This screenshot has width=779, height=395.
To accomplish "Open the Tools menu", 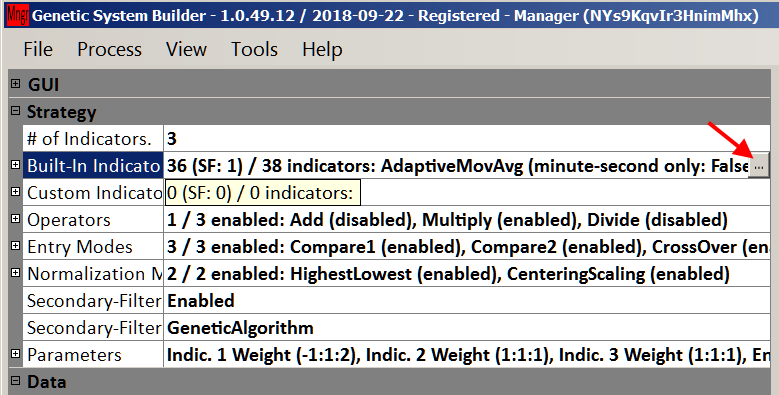I will [x=254, y=49].
